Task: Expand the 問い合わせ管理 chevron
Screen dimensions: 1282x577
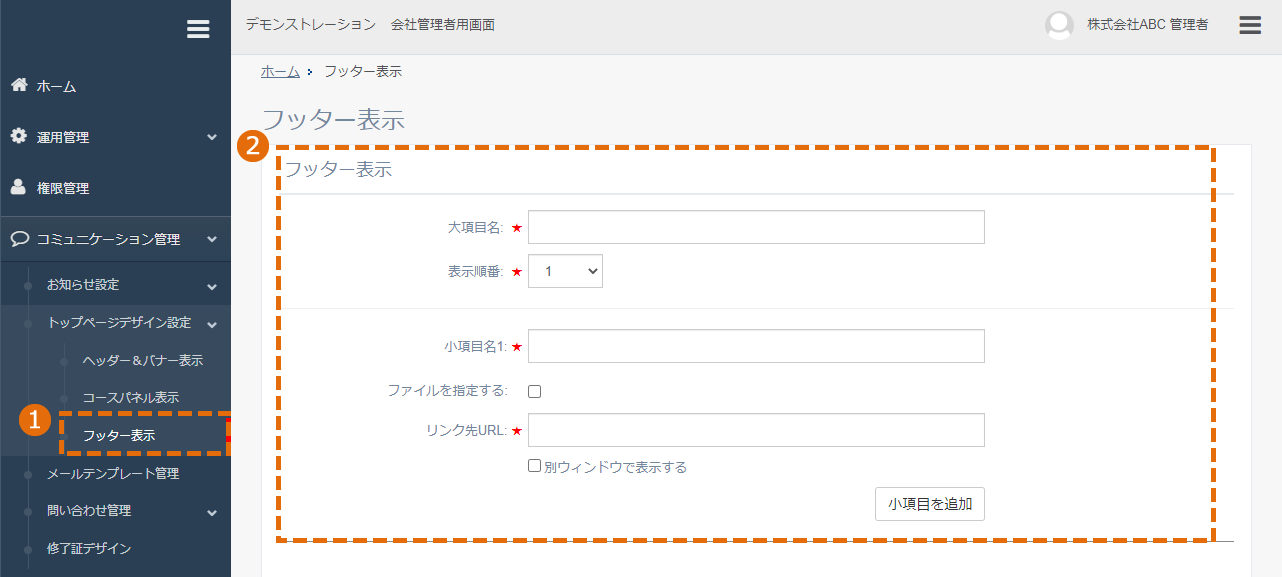Action: pos(212,512)
